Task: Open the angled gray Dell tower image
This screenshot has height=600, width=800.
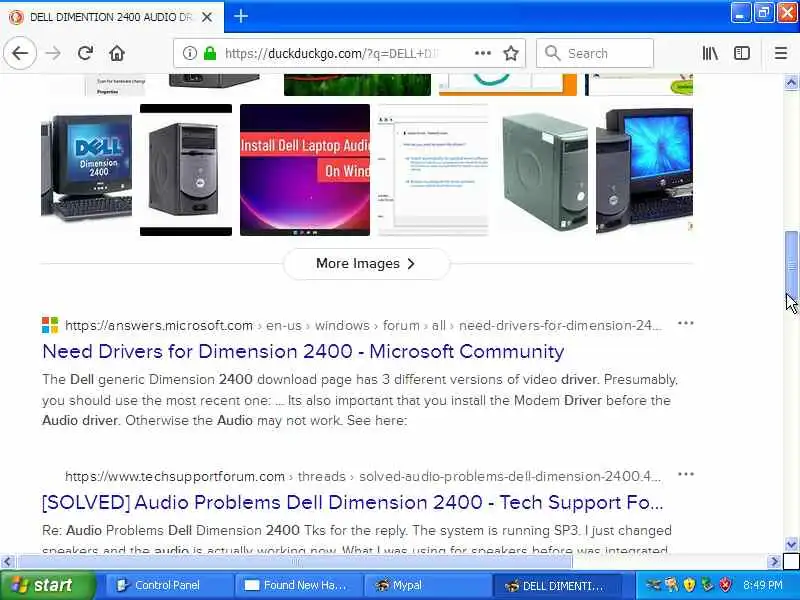Action: pos(544,170)
